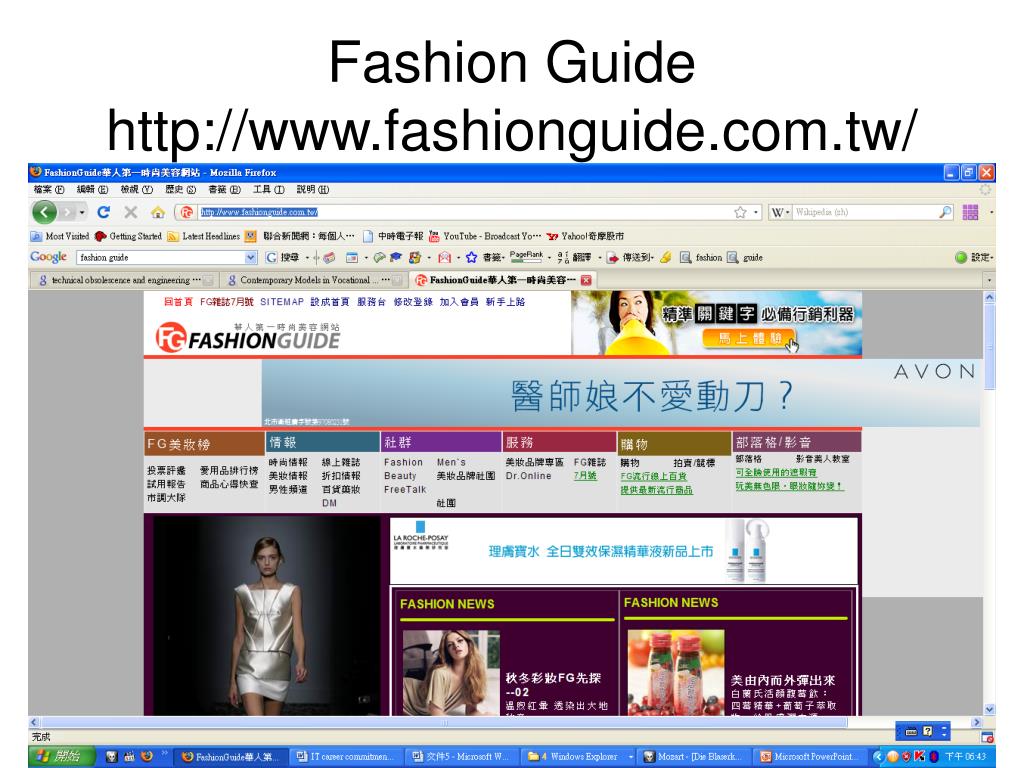The image size is (1024, 768).
Task: Click the Windows 開始 Start button
Action: (62, 757)
